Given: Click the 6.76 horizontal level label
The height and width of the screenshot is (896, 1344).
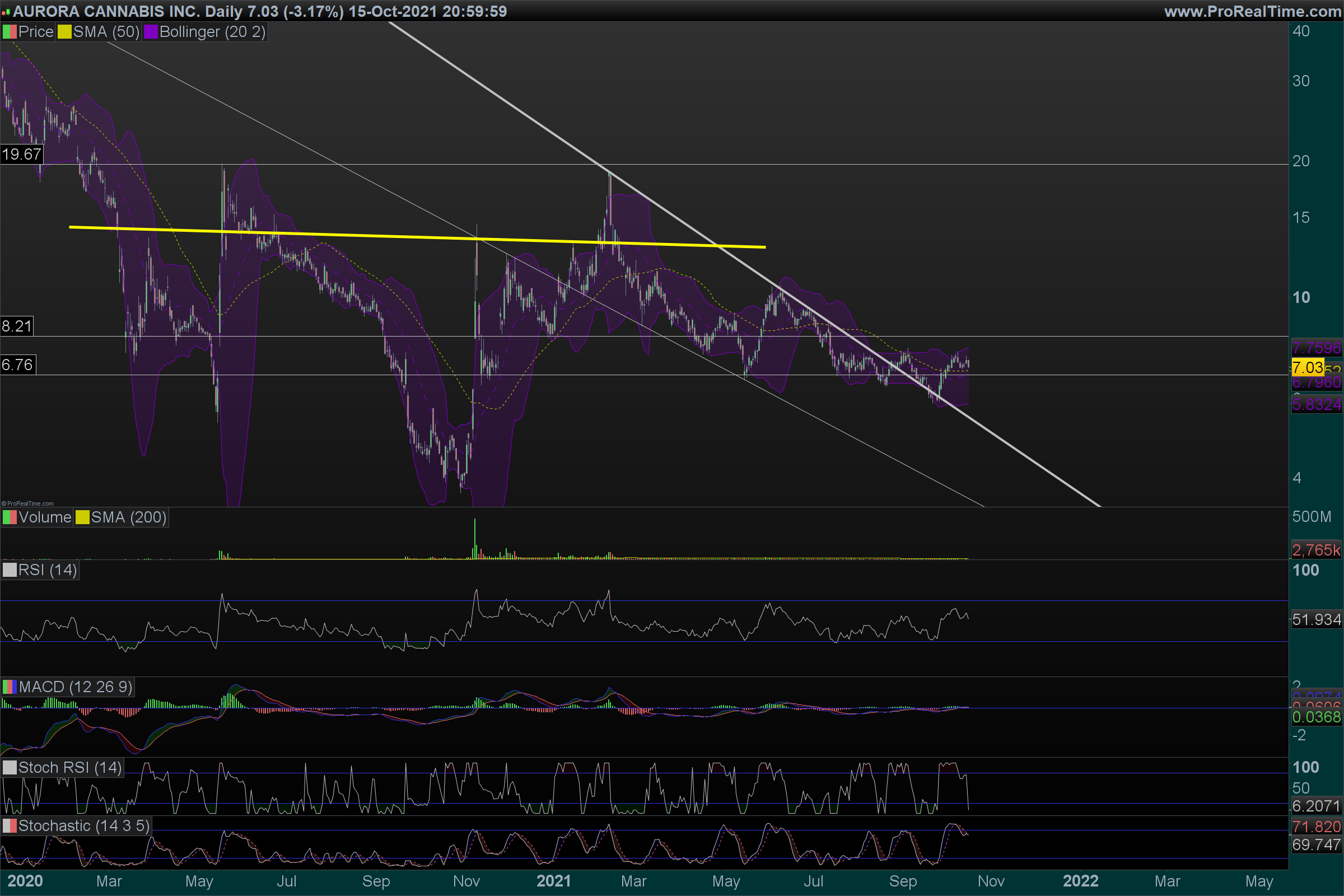Looking at the screenshot, I should pos(17,365).
